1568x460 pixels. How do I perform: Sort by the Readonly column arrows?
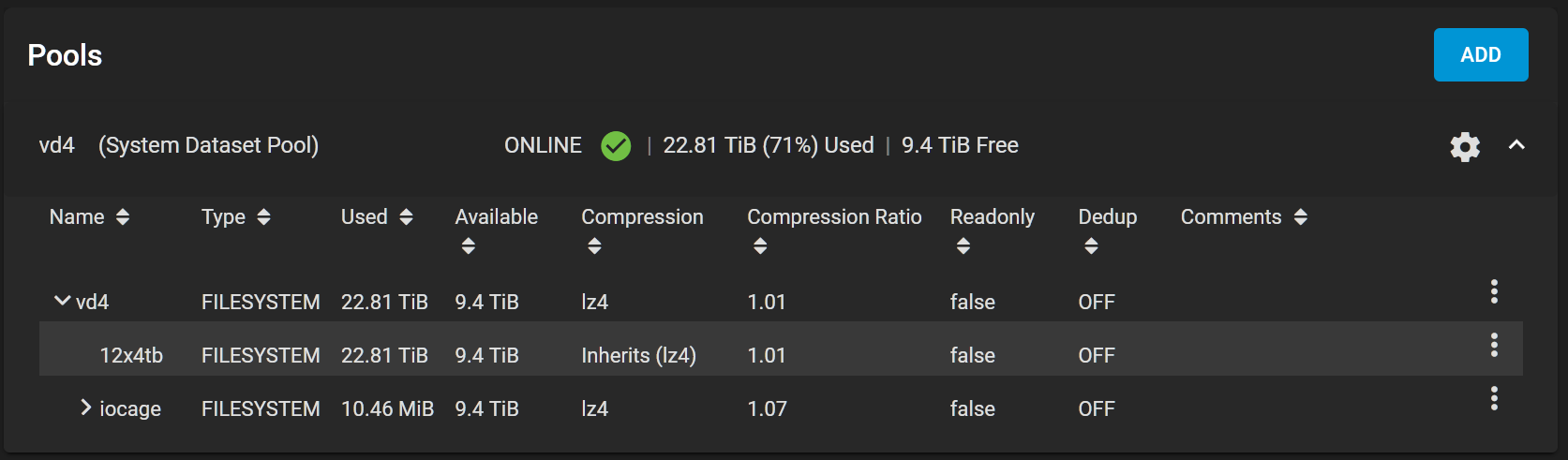[x=963, y=246]
